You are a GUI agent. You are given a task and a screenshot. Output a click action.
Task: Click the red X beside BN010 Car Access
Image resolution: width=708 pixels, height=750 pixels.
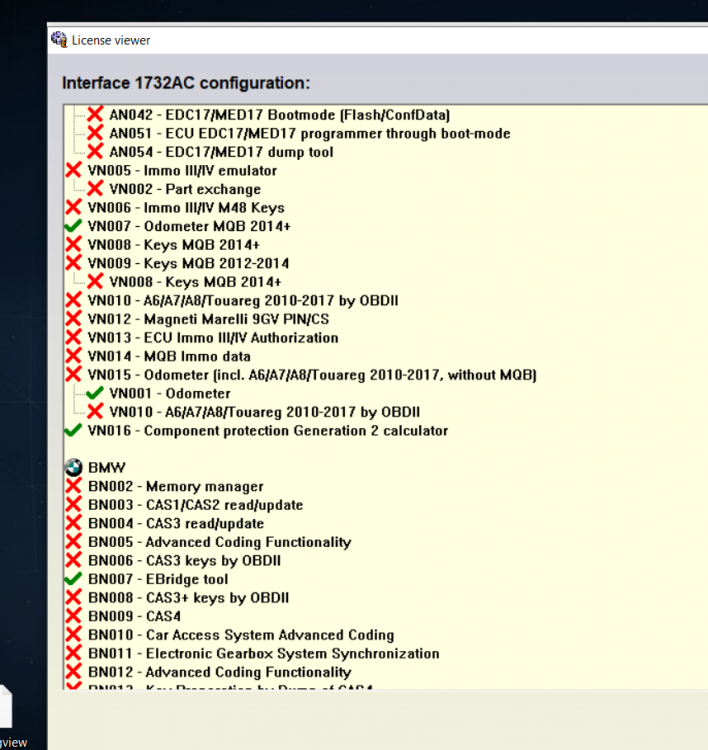[x=73, y=635]
